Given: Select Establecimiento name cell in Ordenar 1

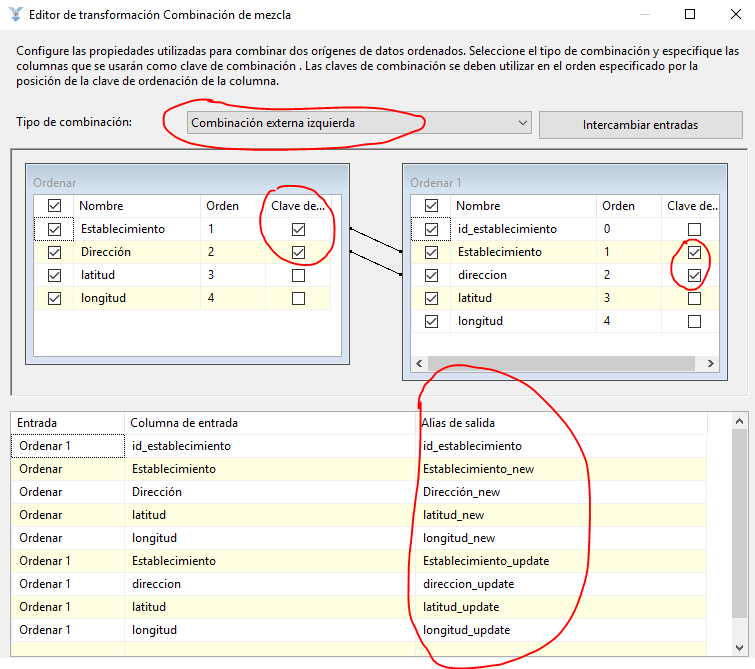Looking at the screenshot, I should click(523, 252).
